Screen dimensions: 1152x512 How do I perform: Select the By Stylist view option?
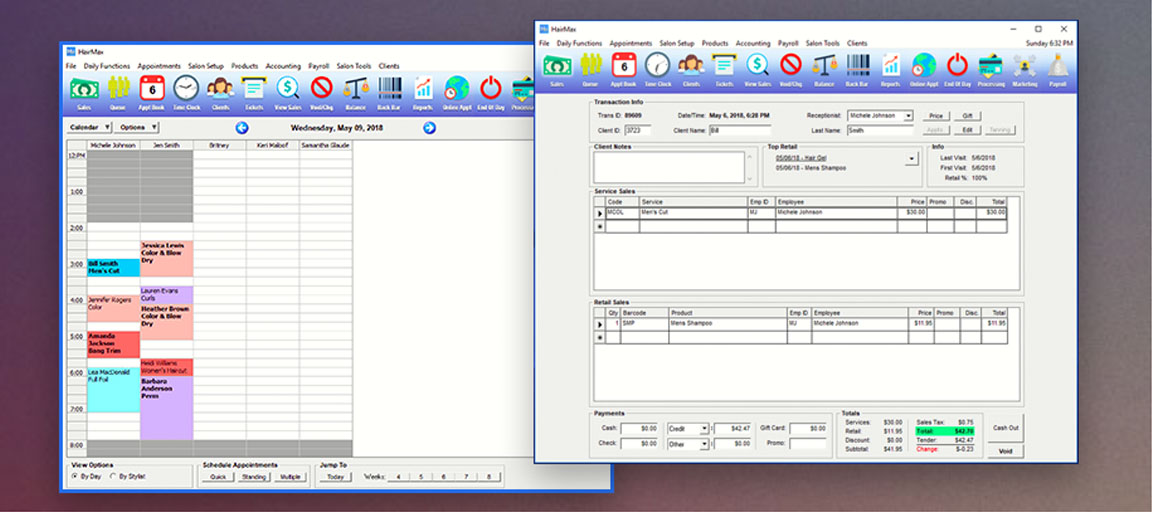click(x=112, y=477)
